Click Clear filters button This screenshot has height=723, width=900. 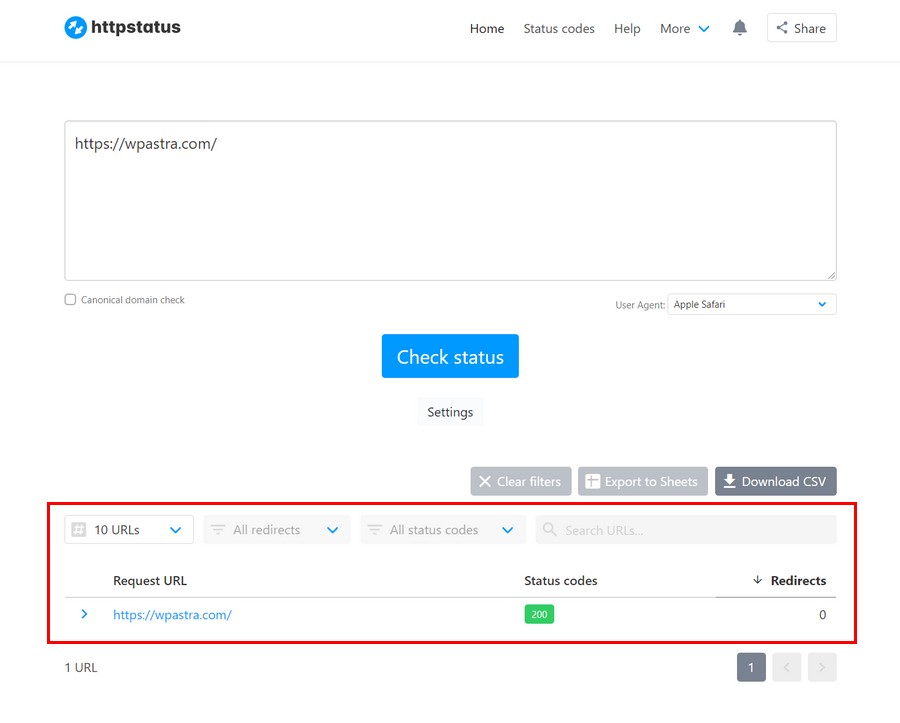[521, 481]
